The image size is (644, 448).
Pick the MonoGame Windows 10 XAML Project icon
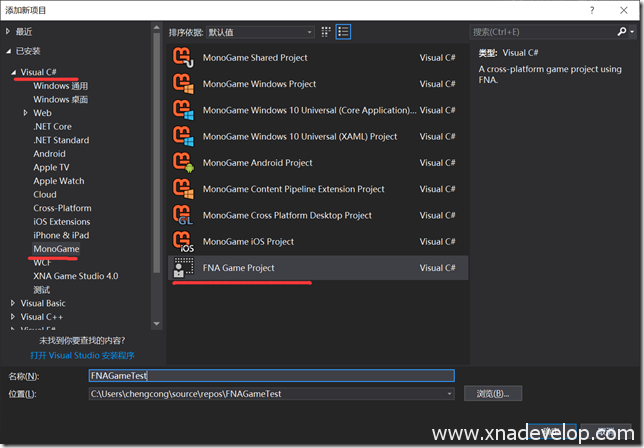coord(183,136)
